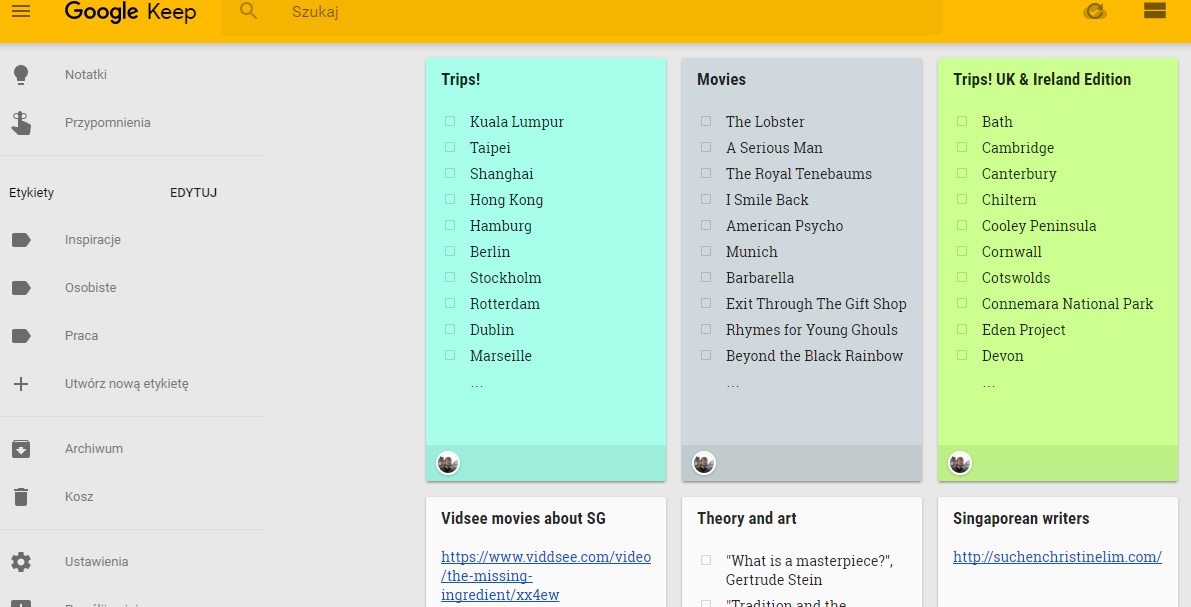The height and width of the screenshot is (607, 1191).
Task: Expand the UK & Ireland list ellipsis
Action: (988, 383)
